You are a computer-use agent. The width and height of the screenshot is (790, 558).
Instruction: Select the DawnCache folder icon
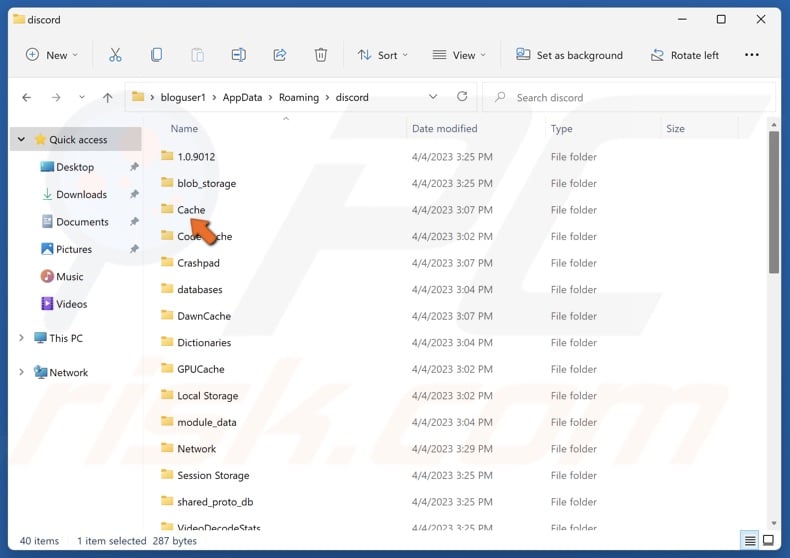(167, 315)
